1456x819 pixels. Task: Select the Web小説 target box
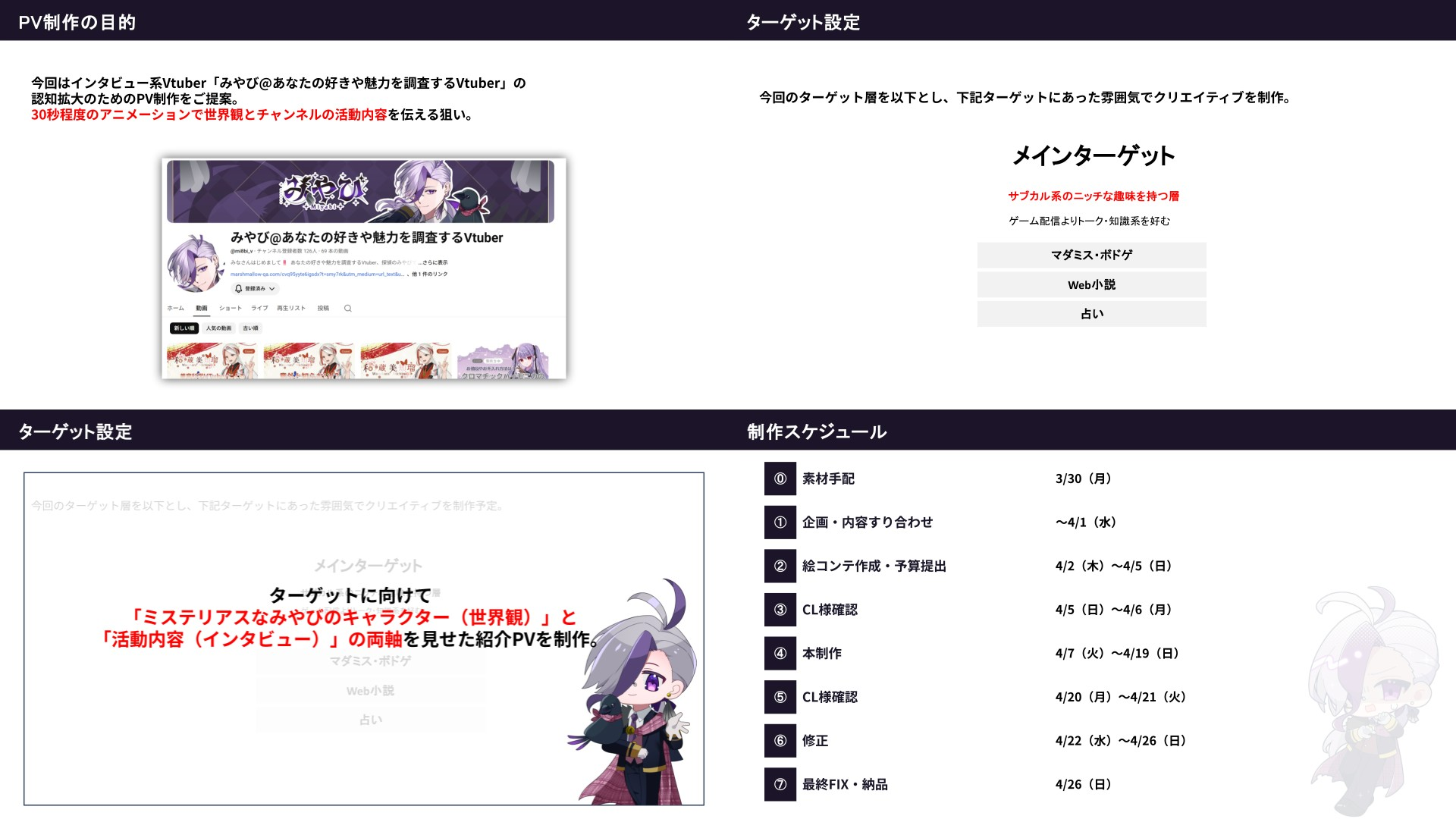pos(1091,284)
